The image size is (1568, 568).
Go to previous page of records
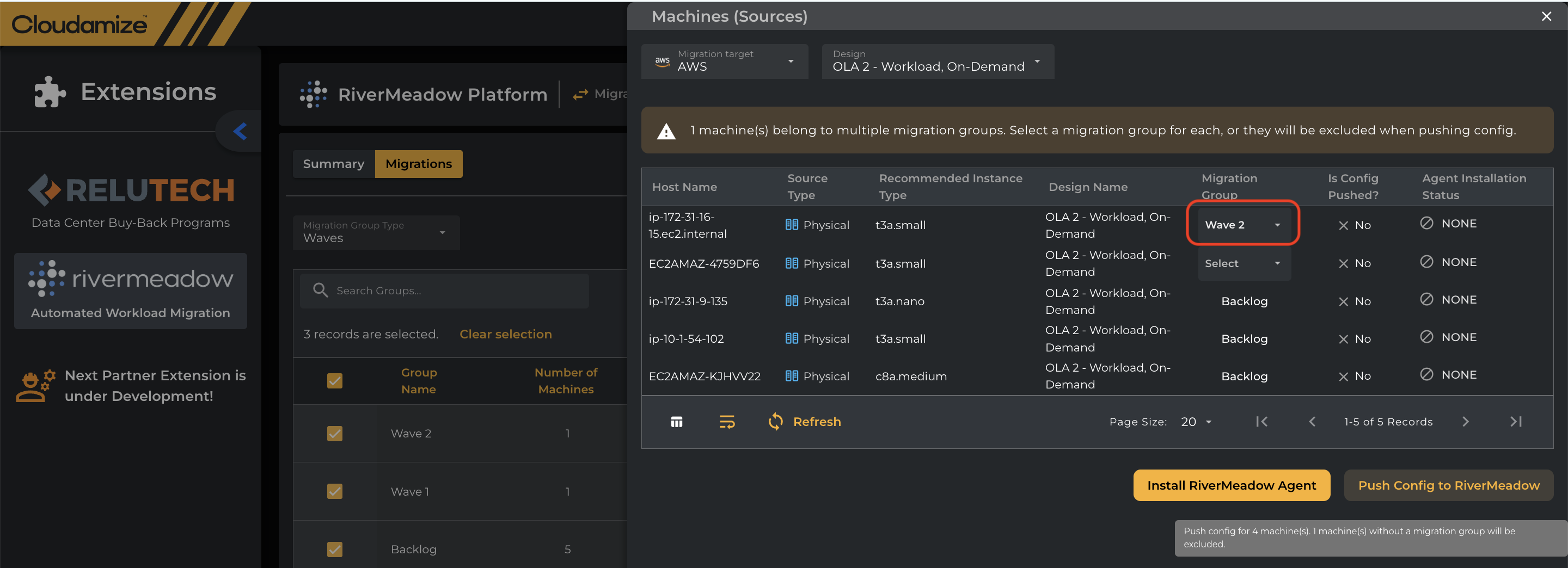(1312, 422)
